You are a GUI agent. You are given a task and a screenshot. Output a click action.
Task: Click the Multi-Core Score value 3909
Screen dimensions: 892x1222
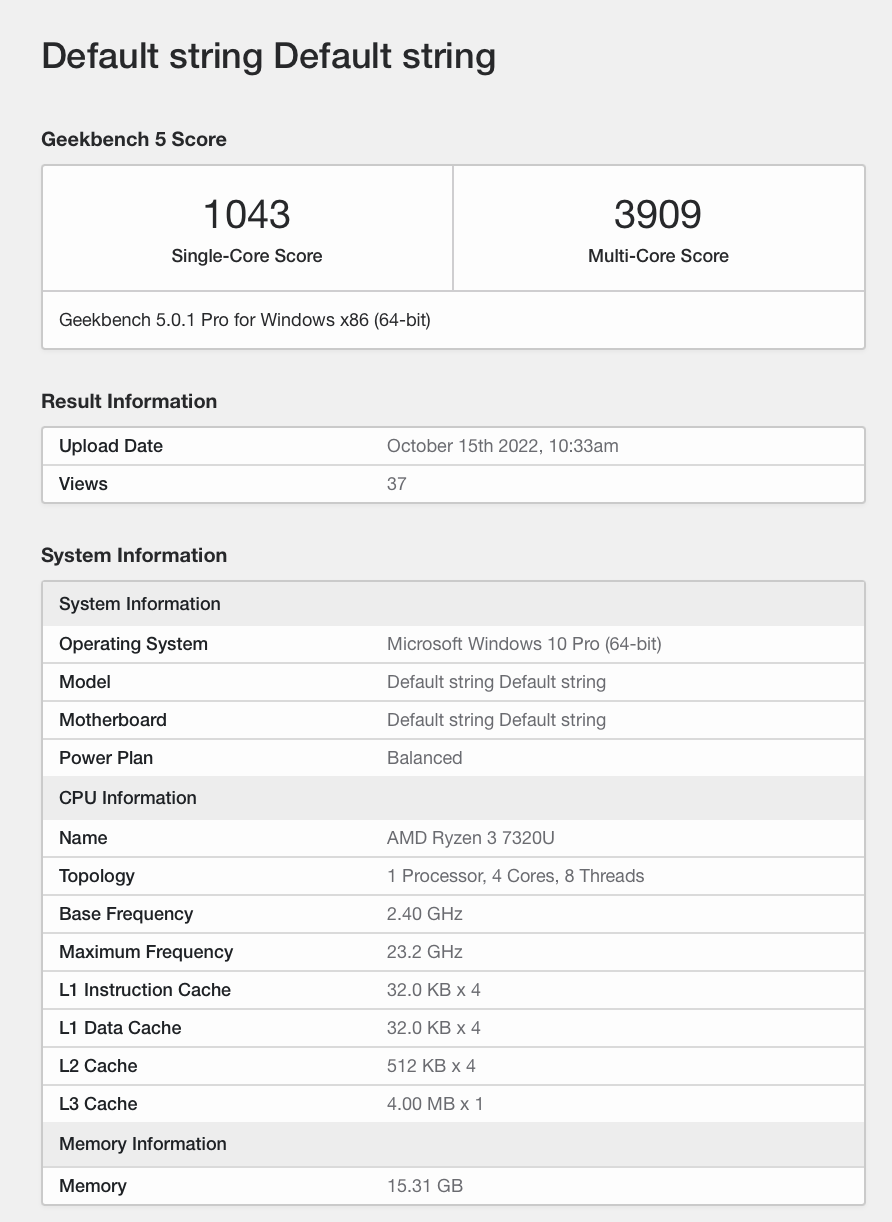click(x=658, y=213)
